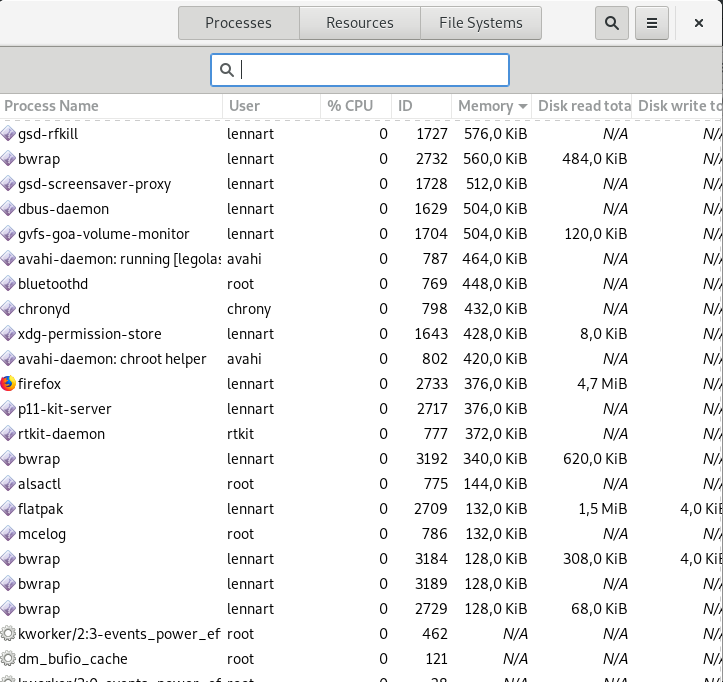This screenshot has height=682, width=723.
Task: Switch to the Resources tab
Action: pyautogui.click(x=360, y=23)
